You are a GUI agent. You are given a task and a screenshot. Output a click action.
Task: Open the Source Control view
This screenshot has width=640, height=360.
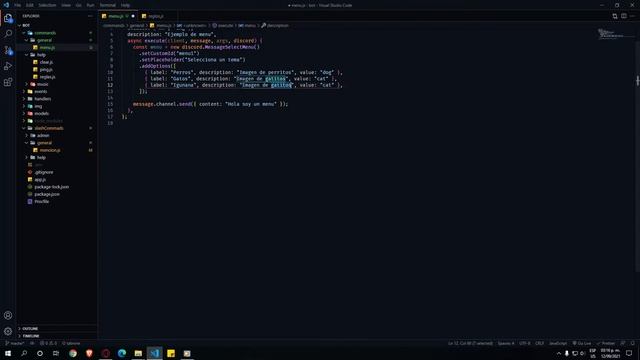click(x=8, y=50)
